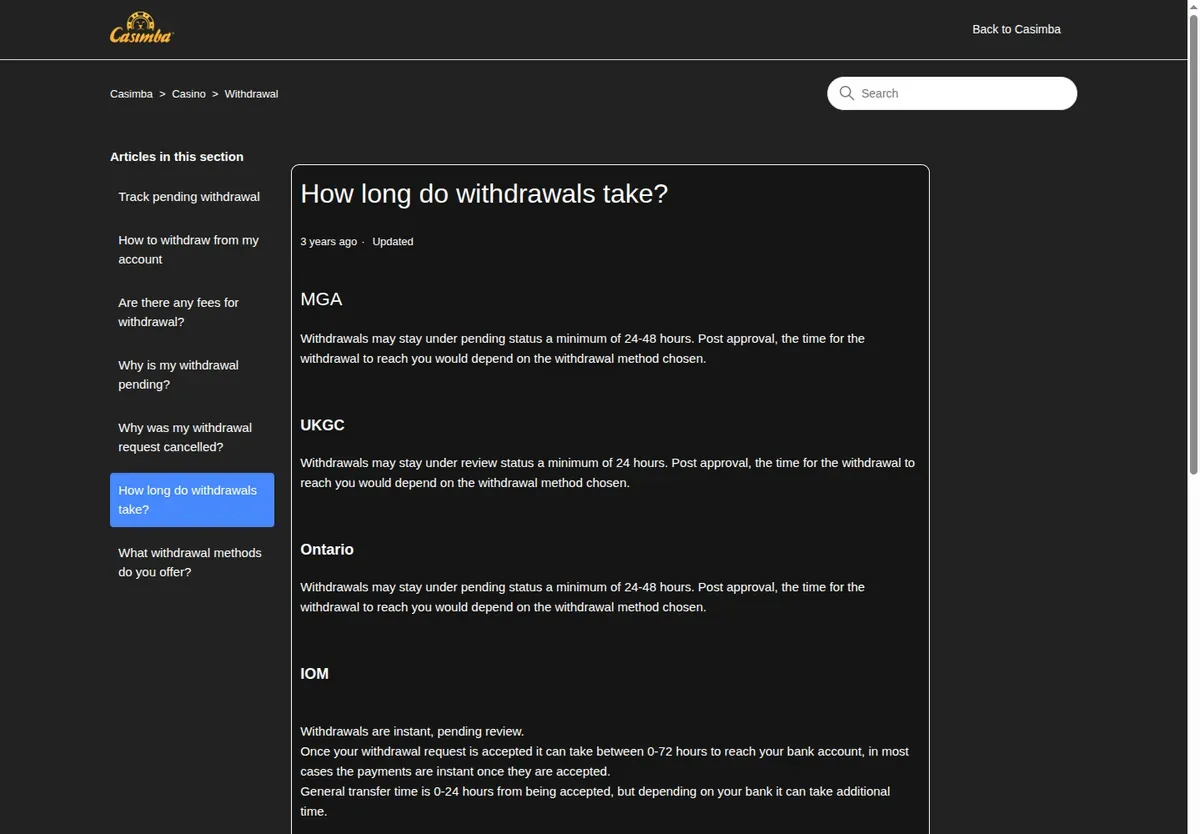Open Track pending withdrawal article

click(192, 197)
